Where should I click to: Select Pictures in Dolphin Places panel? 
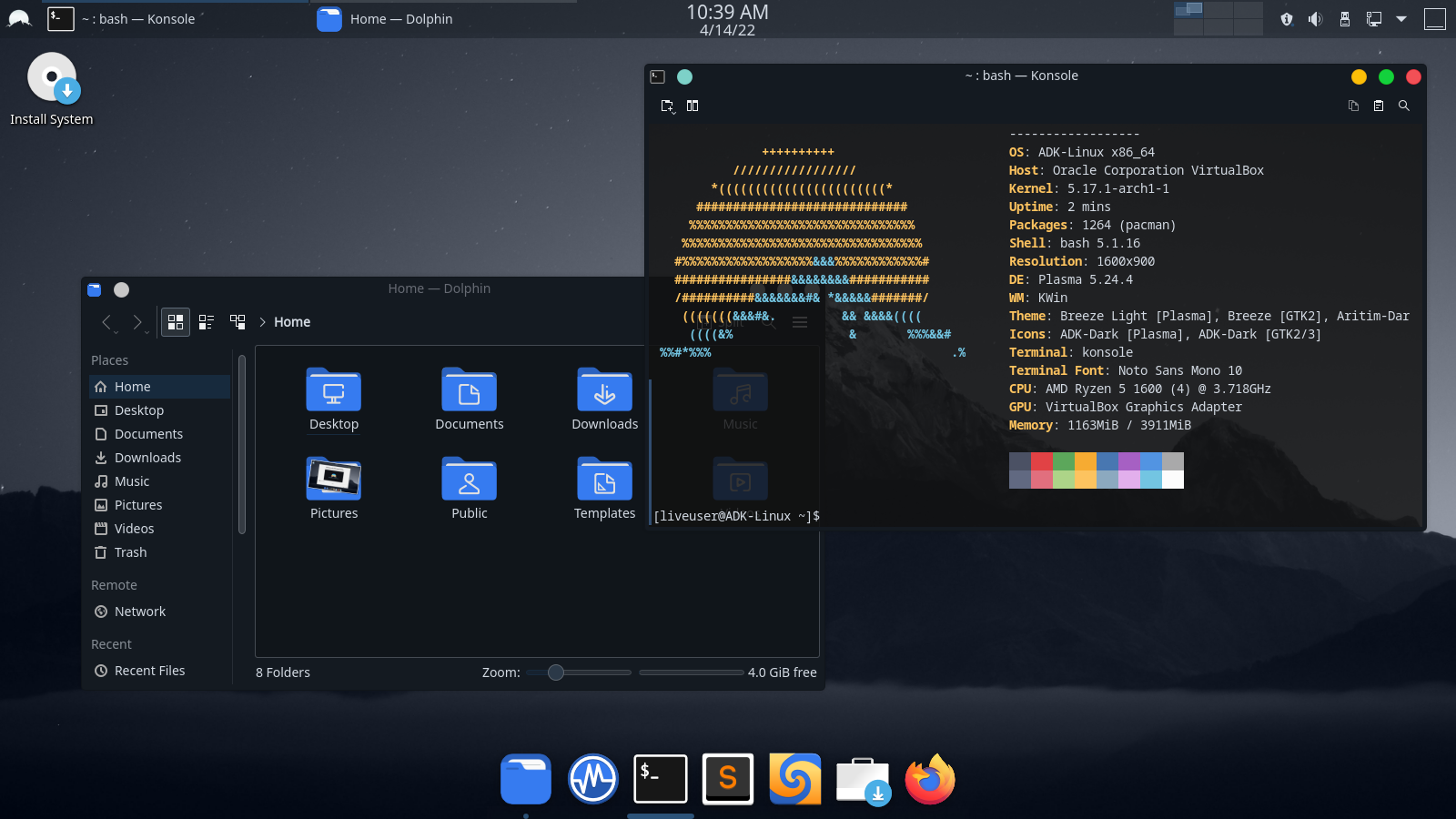click(160, 505)
